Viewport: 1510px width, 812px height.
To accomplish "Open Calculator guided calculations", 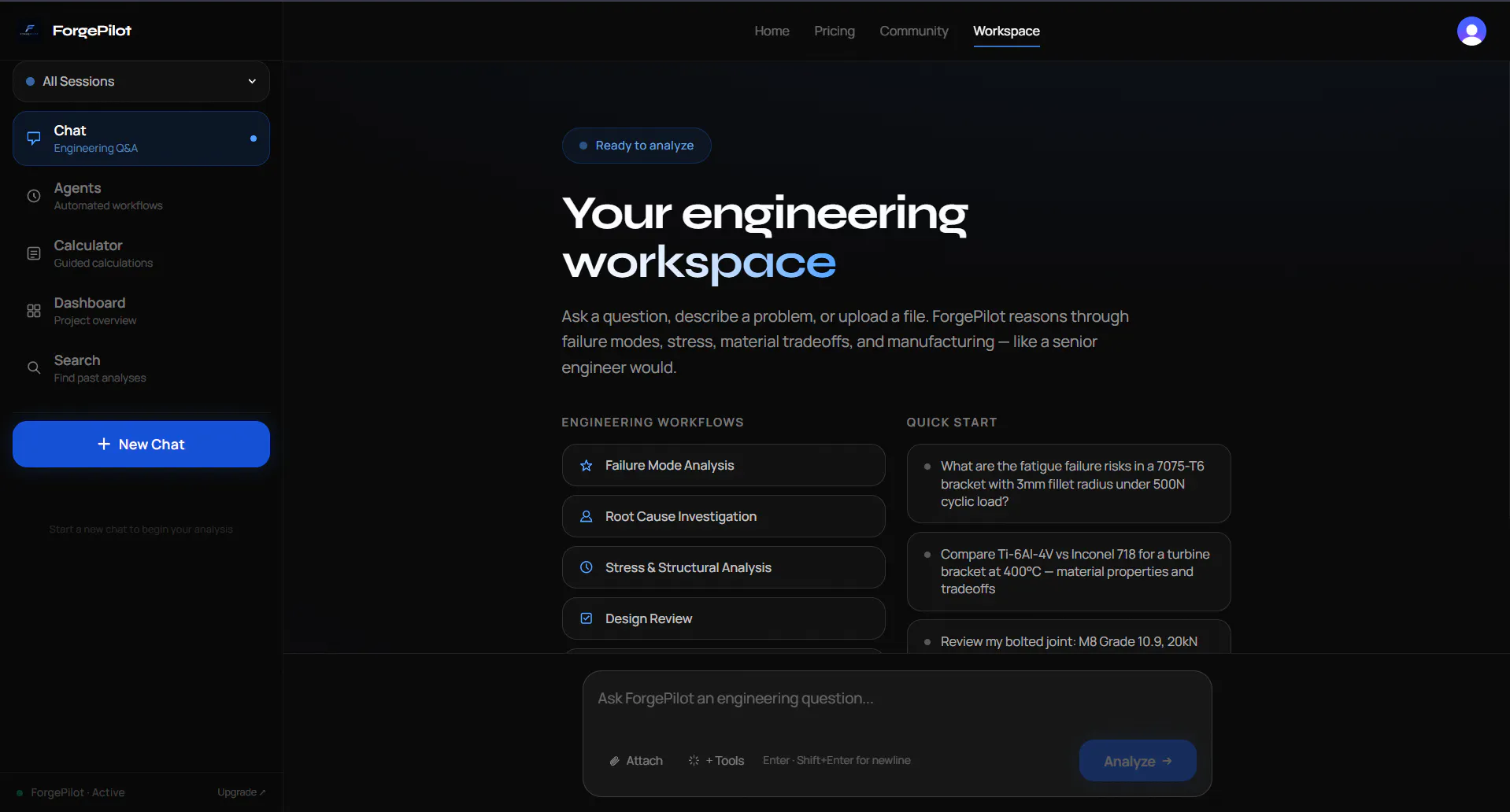I will tap(141, 253).
